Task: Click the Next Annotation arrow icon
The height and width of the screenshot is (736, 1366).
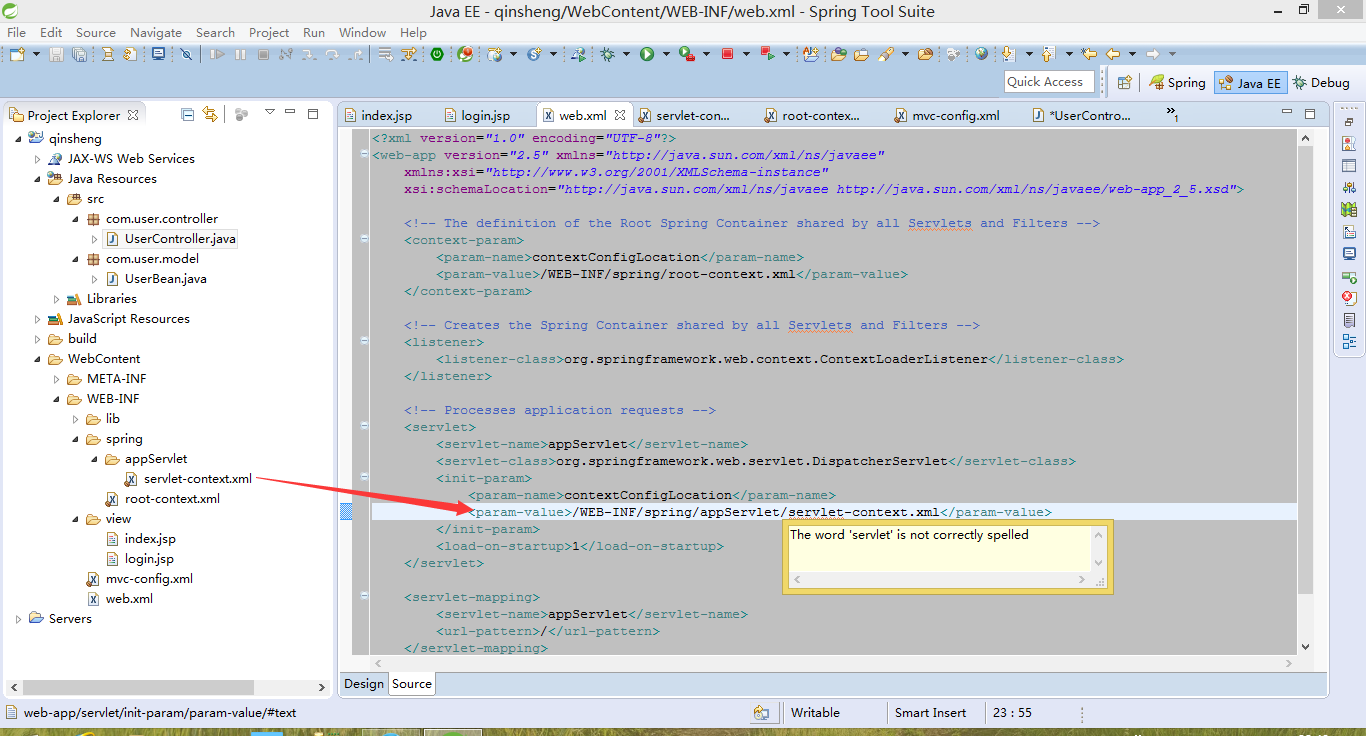Action: (1008, 54)
